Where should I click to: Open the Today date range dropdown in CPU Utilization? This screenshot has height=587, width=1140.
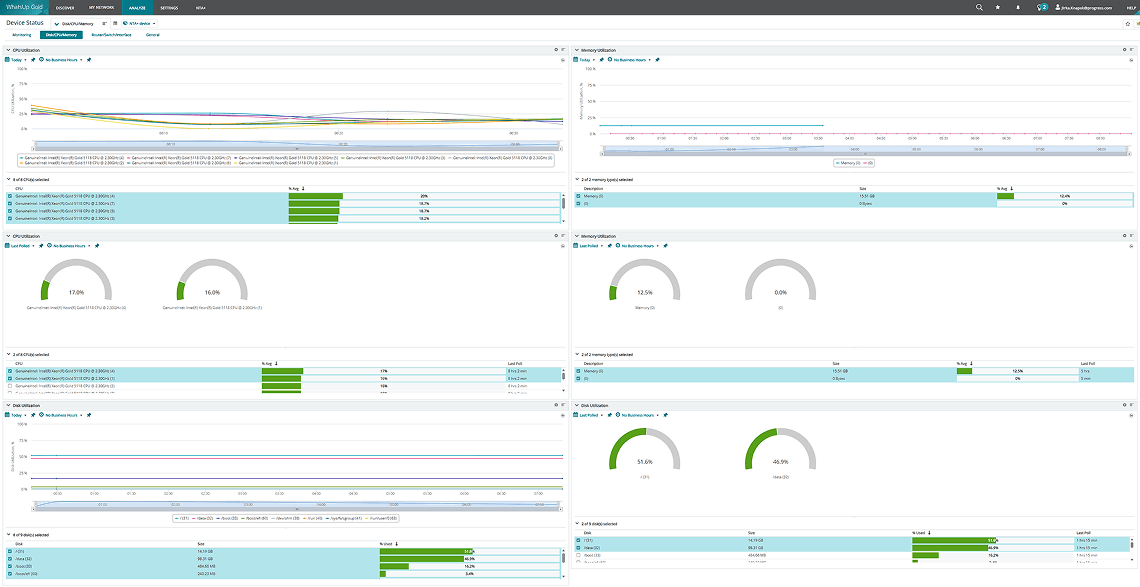point(18,59)
